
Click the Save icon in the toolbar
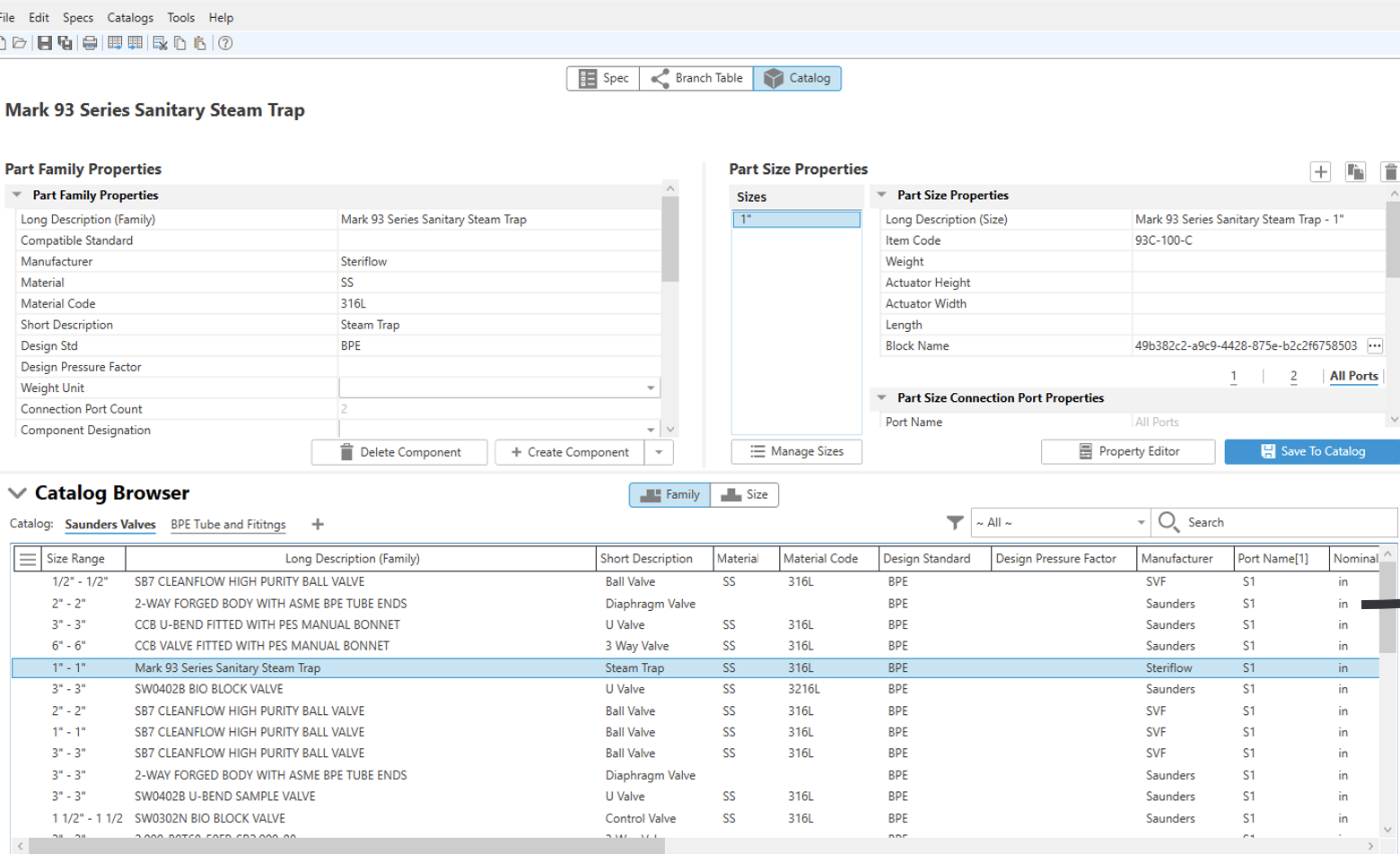click(44, 43)
